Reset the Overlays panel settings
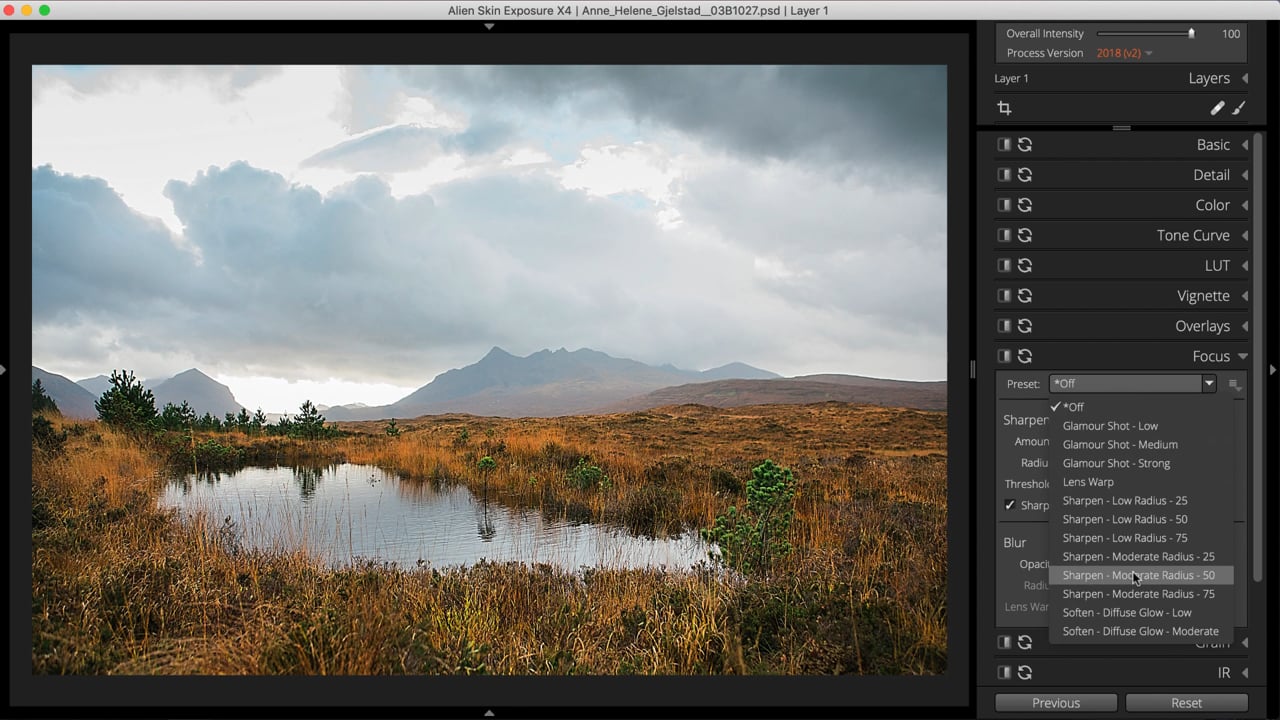The height and width of the screenshot is (720, 1280). point(1025,326)
